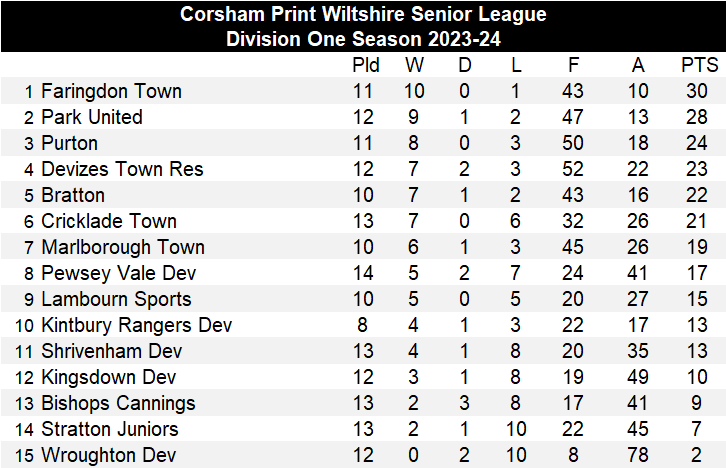Click the Division One Season 2023-24 subtitle
The width and height of the screenshot is (726, 468).
363,39
